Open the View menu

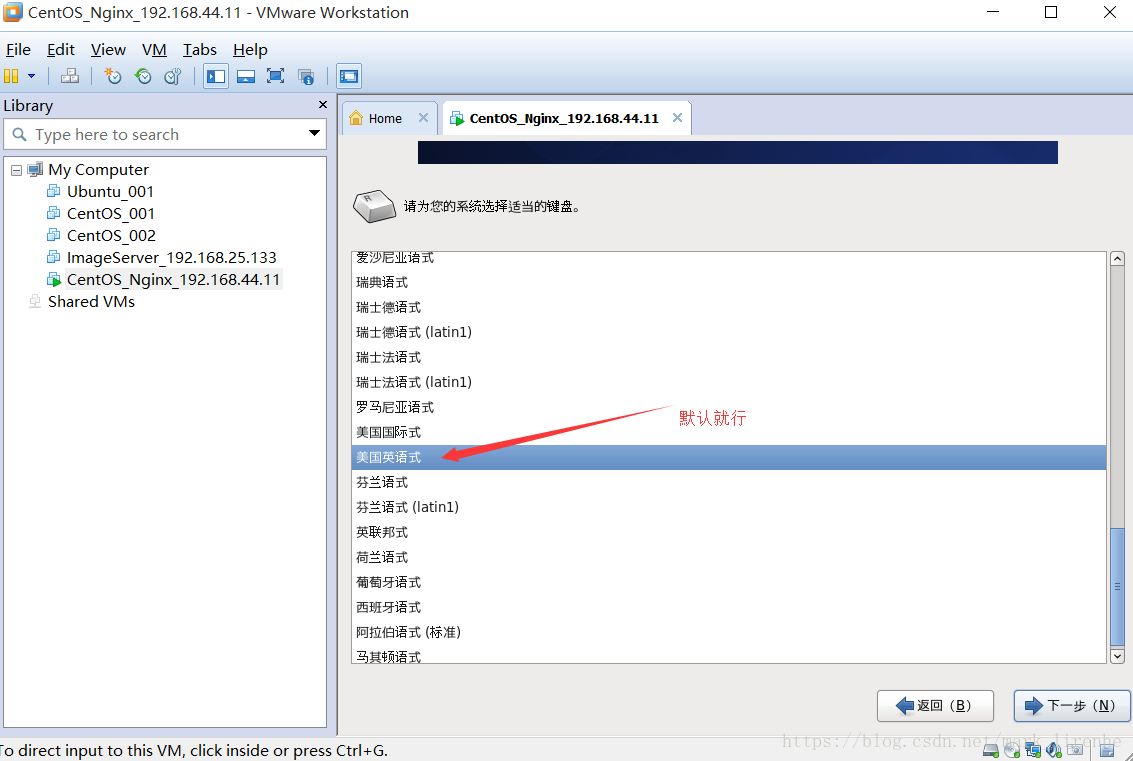click(x=108, y=50)
